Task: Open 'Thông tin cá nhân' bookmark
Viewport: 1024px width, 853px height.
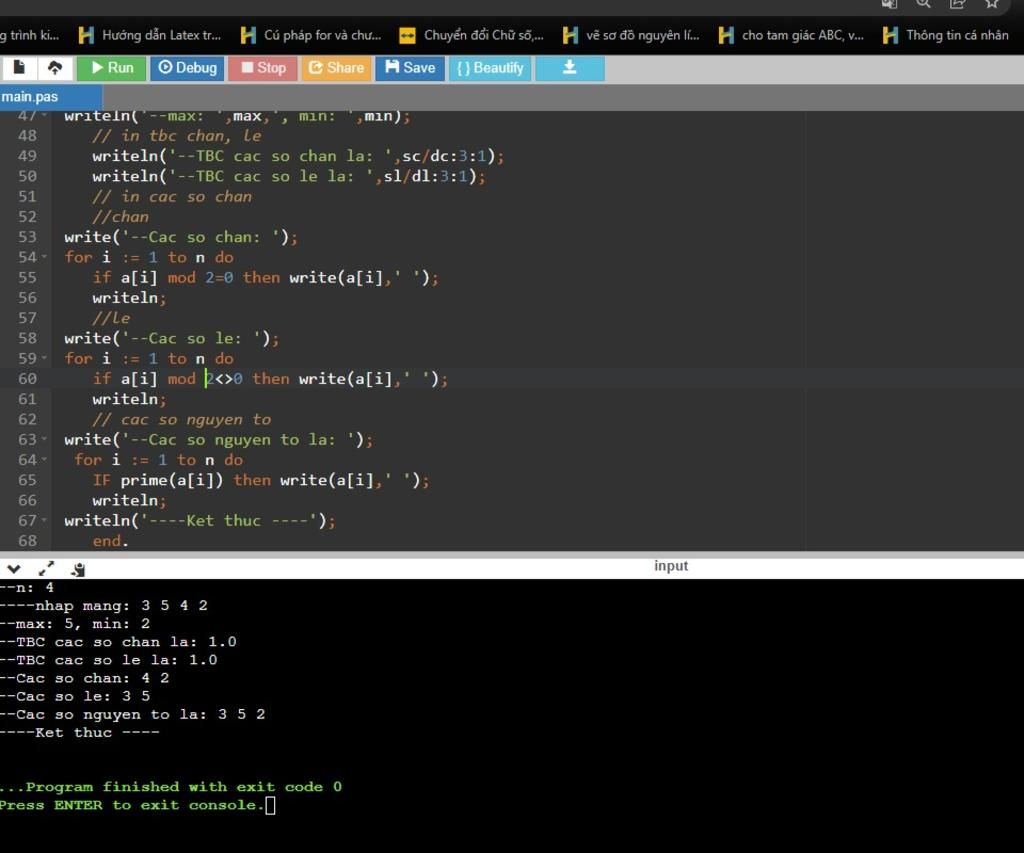Action: pos(946,35)
